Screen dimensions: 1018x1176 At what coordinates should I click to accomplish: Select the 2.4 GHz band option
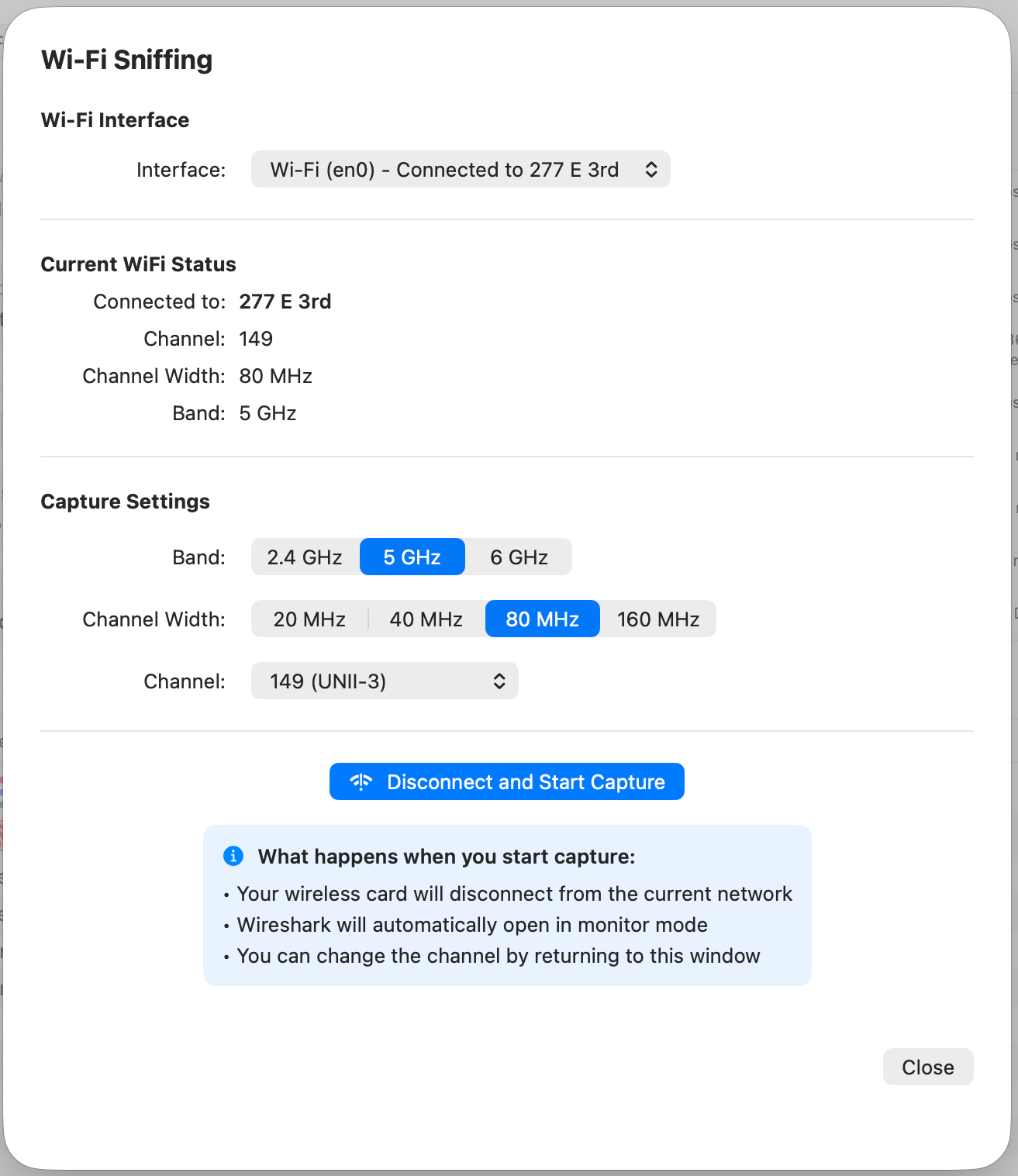pyautogui.click(x=304, y=557)
